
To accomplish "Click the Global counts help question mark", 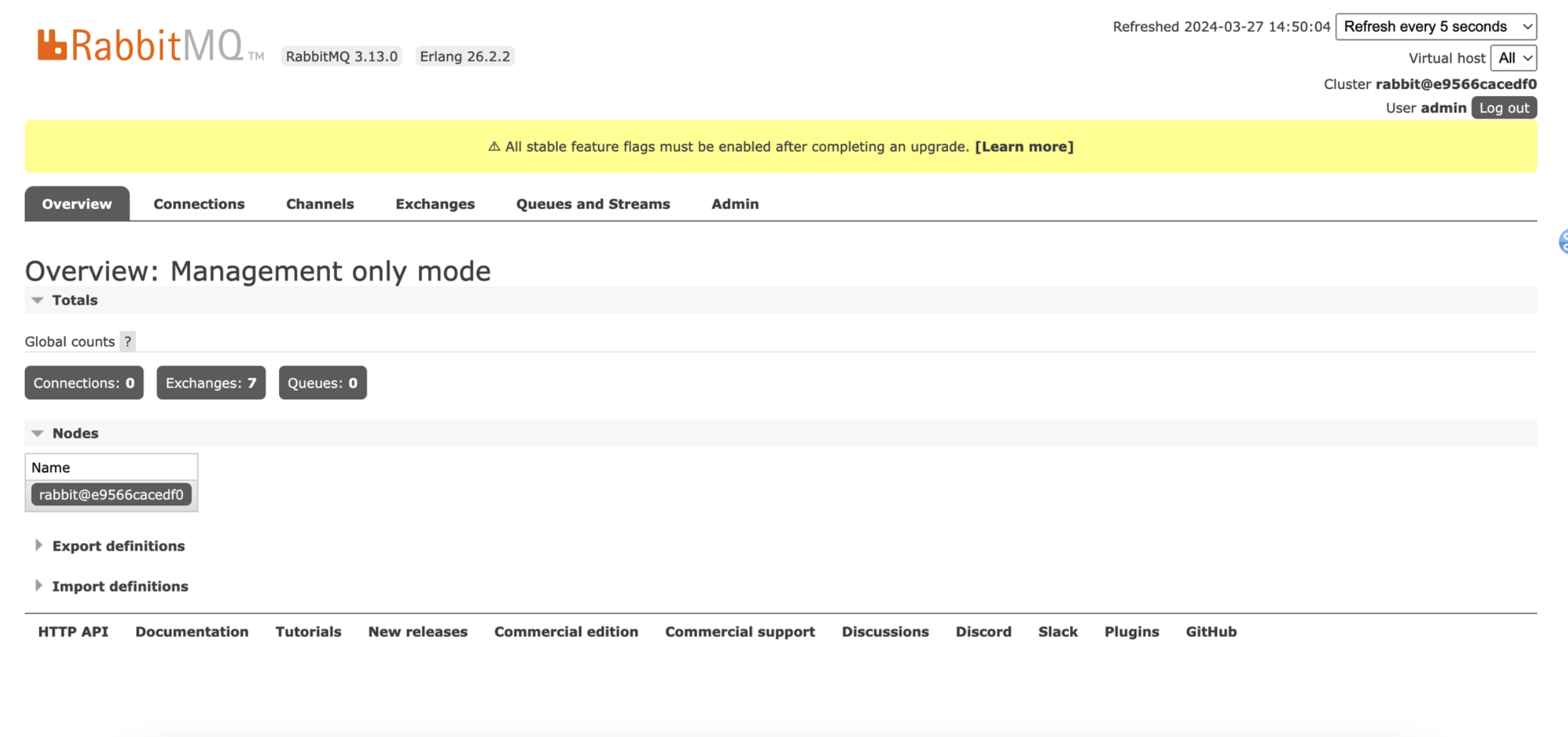I will [x=128, y=341].
